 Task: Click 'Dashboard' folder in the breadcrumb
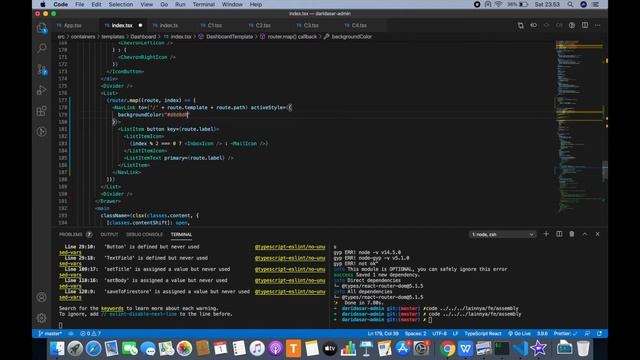click(x=143, y=37)
